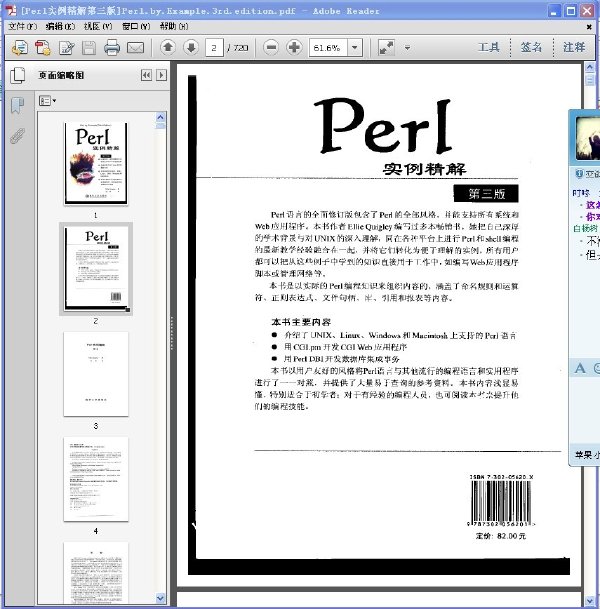Open the 视图(V) menu

(98, 26)
